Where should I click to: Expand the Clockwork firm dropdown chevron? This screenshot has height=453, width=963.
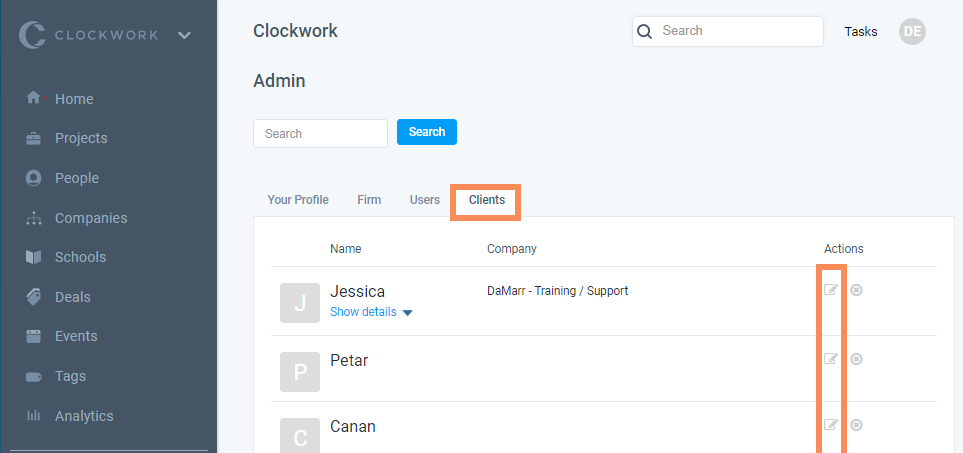[x=184, y=35]
